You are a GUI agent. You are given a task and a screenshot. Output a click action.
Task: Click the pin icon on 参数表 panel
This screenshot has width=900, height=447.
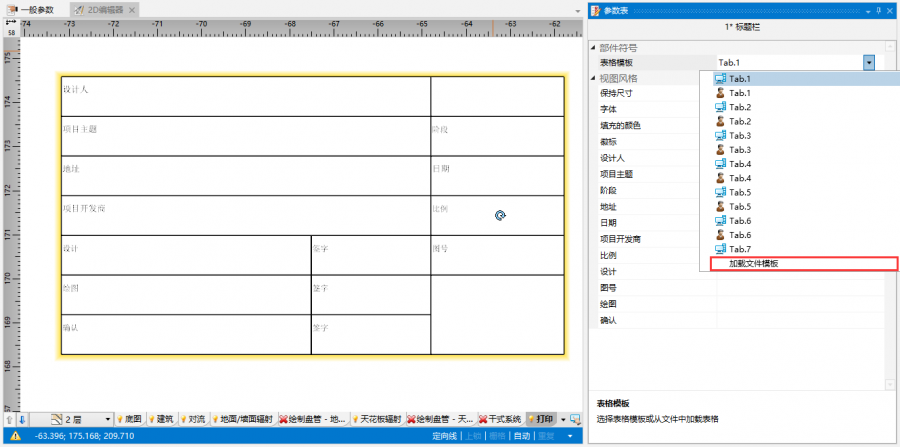coord(878,10)
